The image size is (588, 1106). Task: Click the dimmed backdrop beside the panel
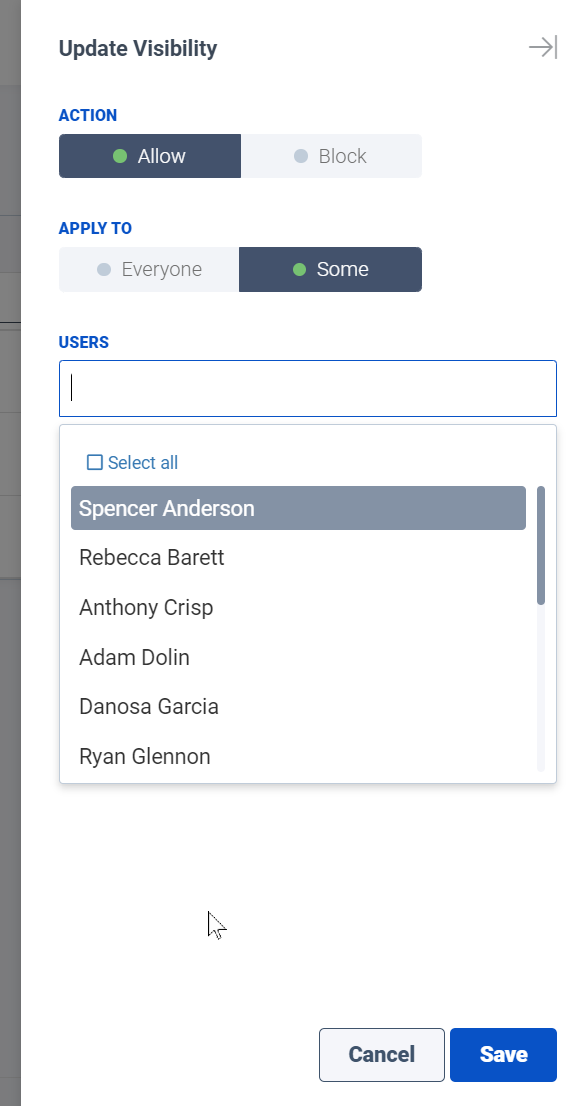coord(10,776)
